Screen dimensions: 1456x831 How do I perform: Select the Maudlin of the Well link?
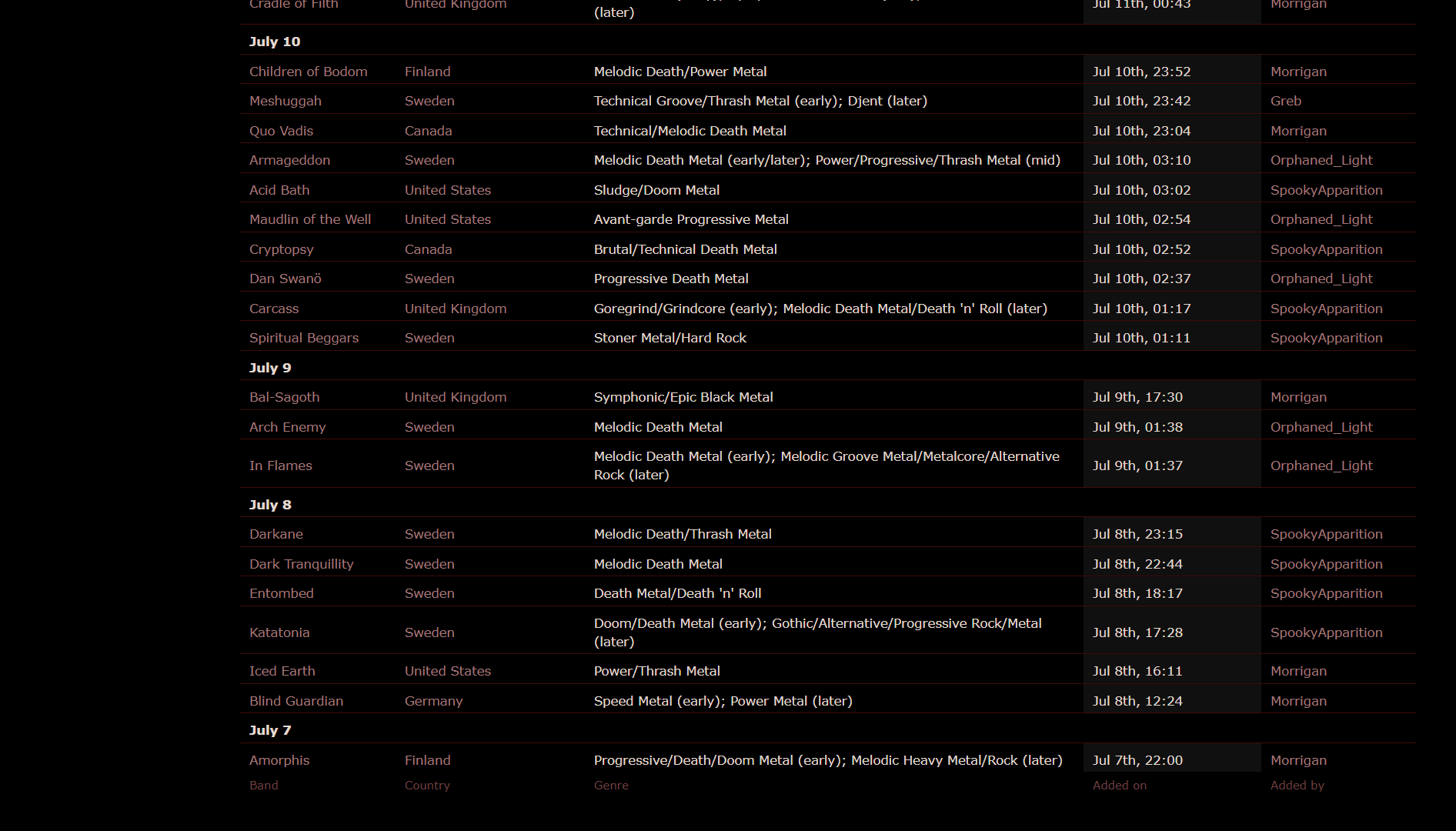[x=310, y=219]
